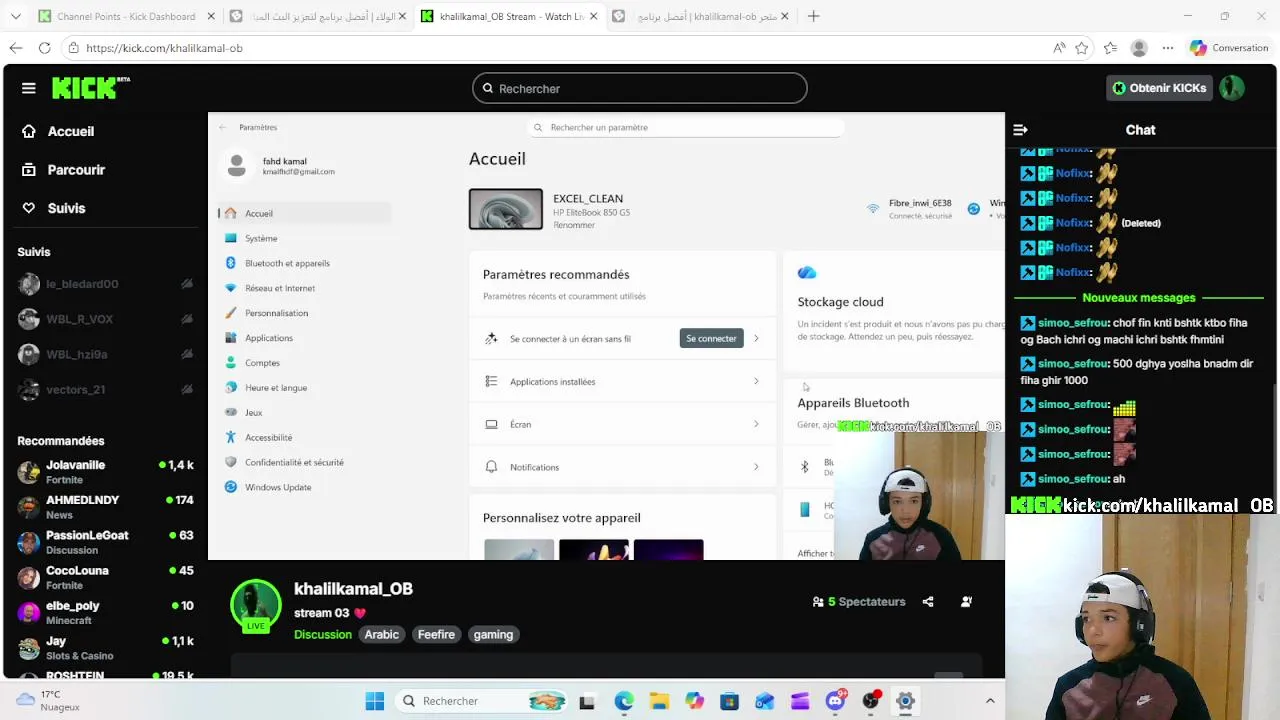Close the khalilkamal_OB Stream tab
The width and height of the screenshot is (1280, 720).
point(593,16)
